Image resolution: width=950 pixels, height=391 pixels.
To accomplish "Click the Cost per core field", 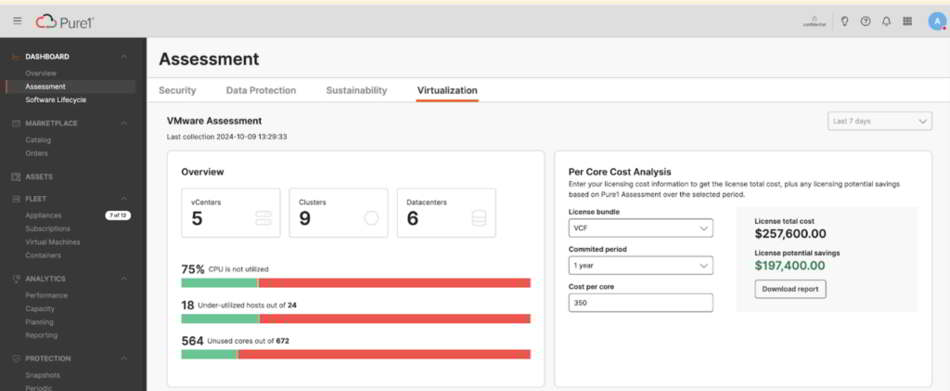I will 640,303.
